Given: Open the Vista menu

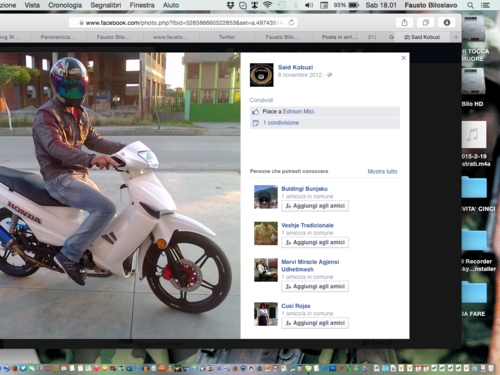Looking at the screenshot, I should pyautogui.click(x=32, y=5).
